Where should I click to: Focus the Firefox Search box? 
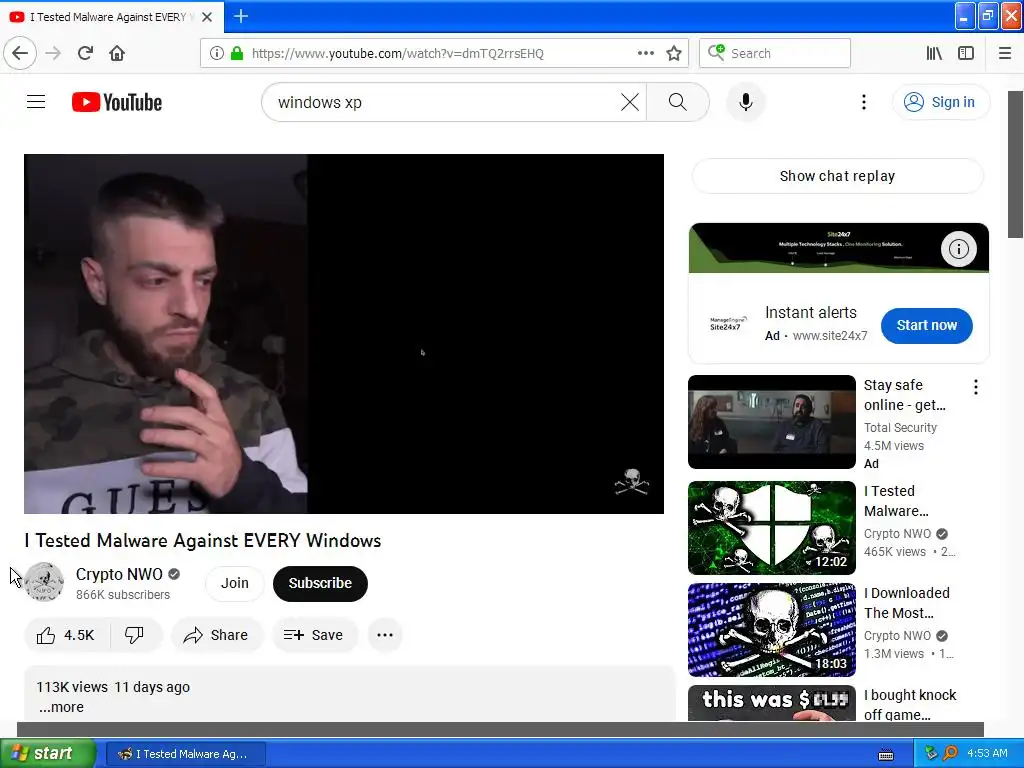pyautogui.click(x=775, y=53)
